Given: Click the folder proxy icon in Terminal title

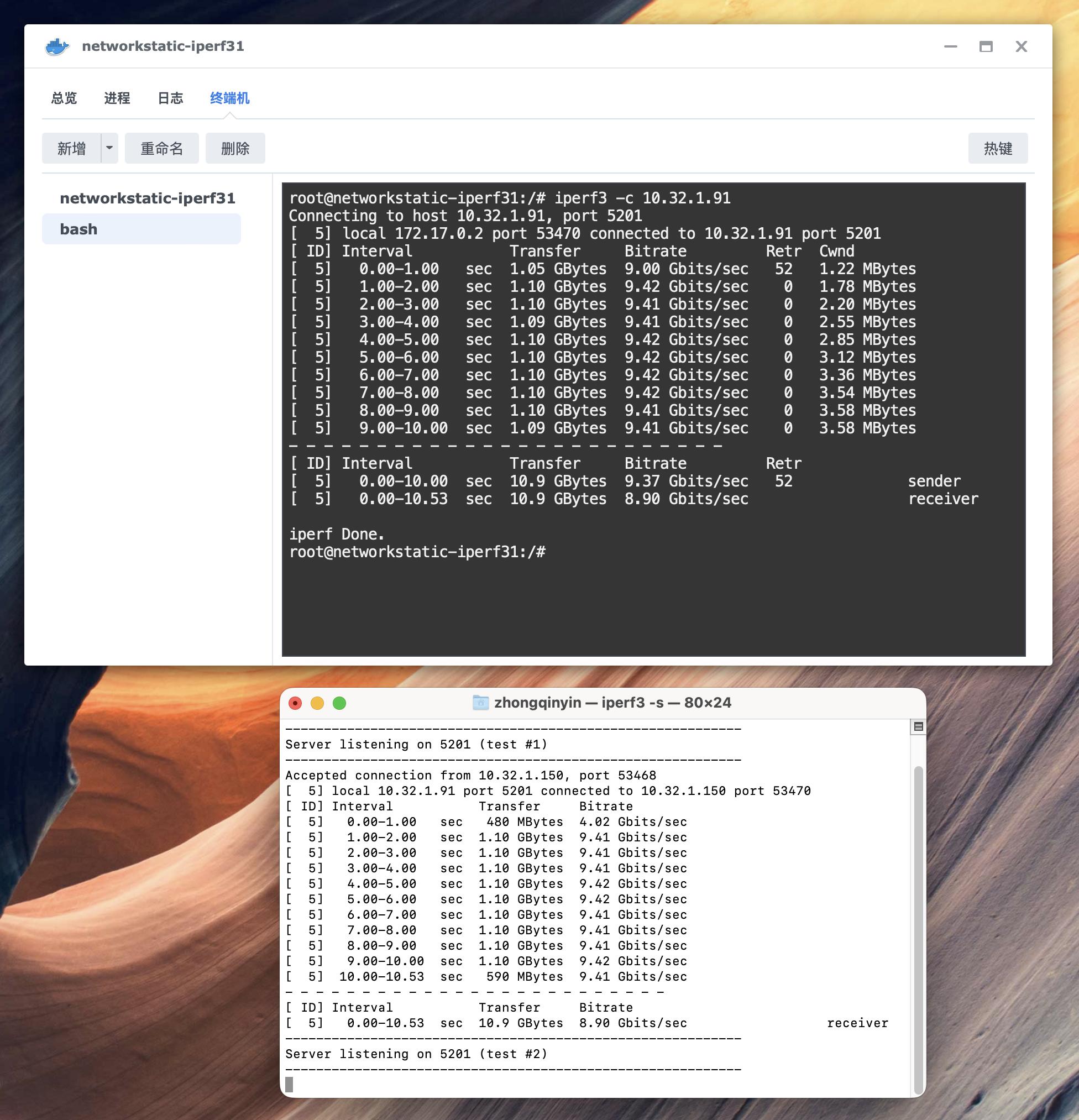Looking at the screenshot, I should pos(481,703).
